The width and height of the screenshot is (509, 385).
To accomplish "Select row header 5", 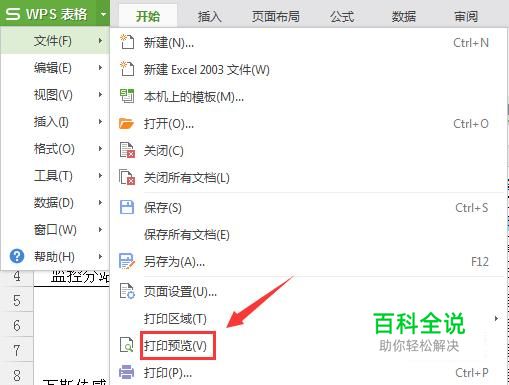I will pos(17,300).
